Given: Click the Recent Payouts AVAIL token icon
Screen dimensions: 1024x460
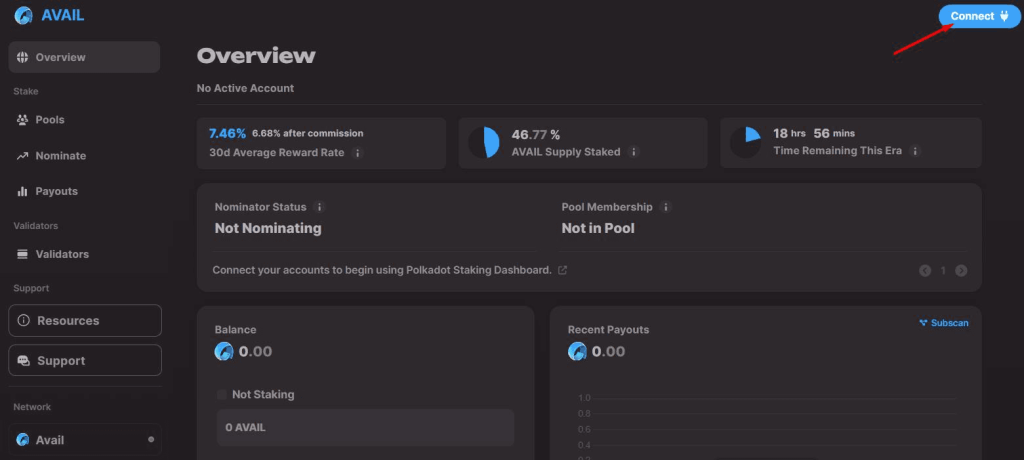Looking at the screenshot, I should [577, 352].
